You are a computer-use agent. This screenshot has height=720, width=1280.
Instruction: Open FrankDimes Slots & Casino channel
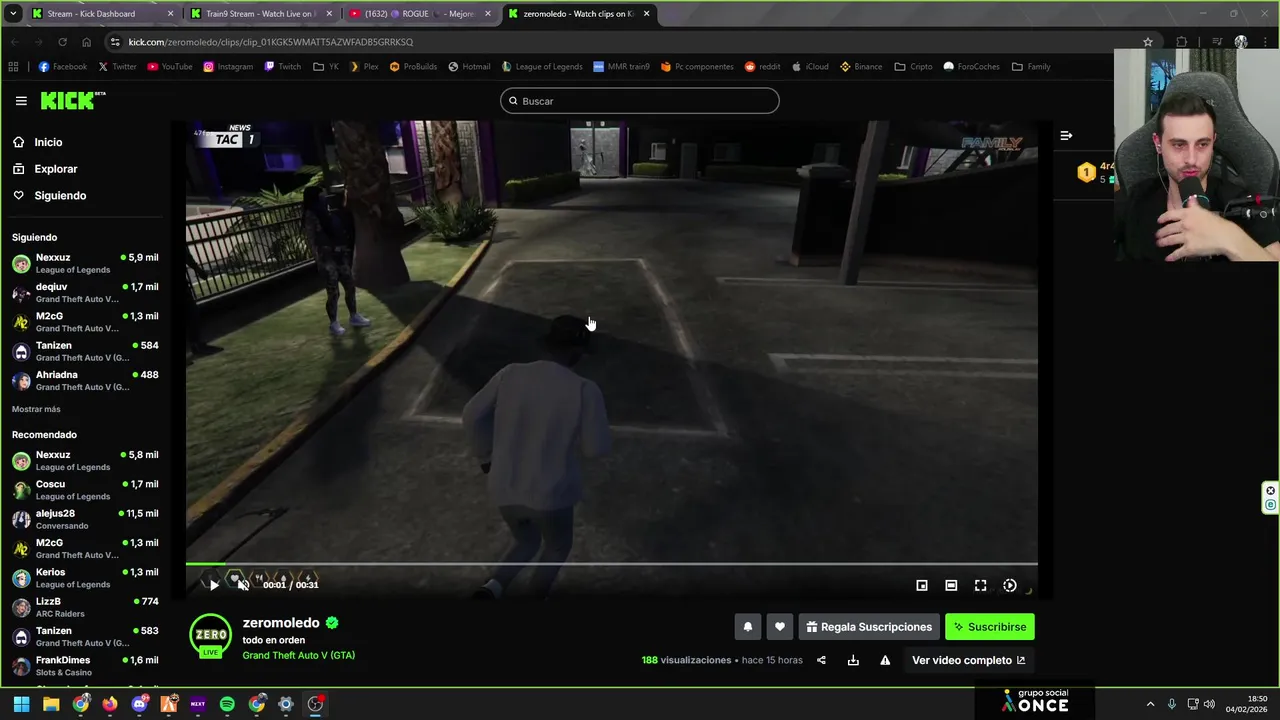pos(85,665)
